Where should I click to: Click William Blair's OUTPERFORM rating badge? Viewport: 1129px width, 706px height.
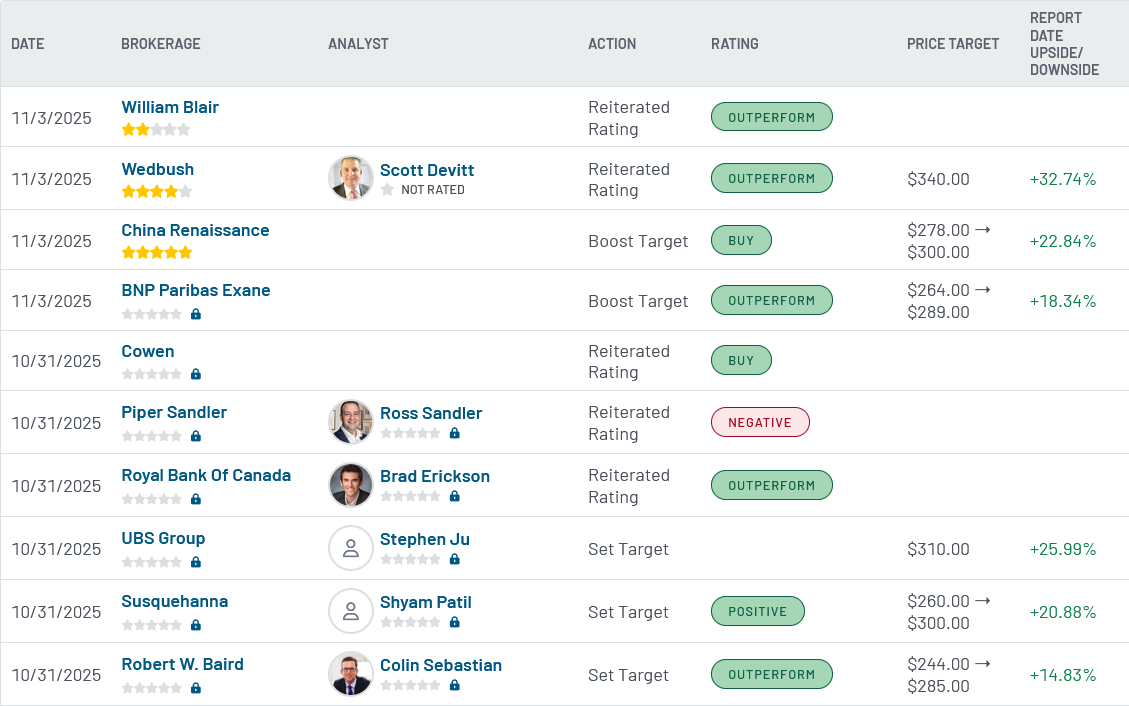pyautogui.click(x=772, y=117)
